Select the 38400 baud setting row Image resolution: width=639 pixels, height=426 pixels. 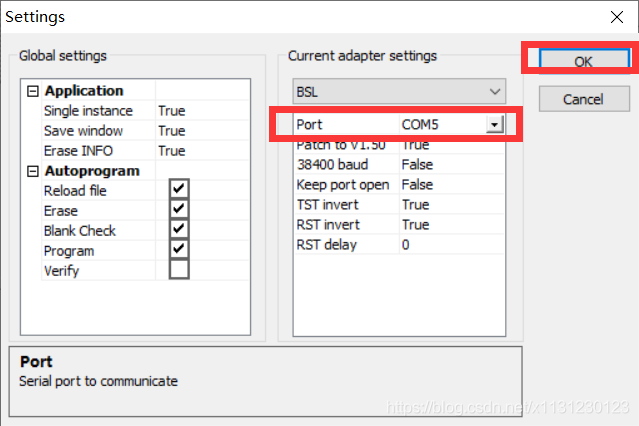(x=345, y=164)
